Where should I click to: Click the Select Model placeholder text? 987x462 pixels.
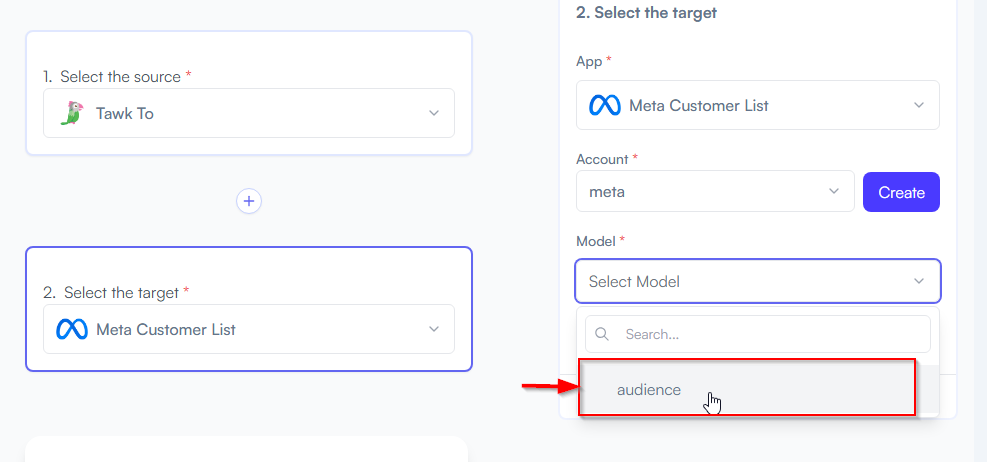click(634, 282)
